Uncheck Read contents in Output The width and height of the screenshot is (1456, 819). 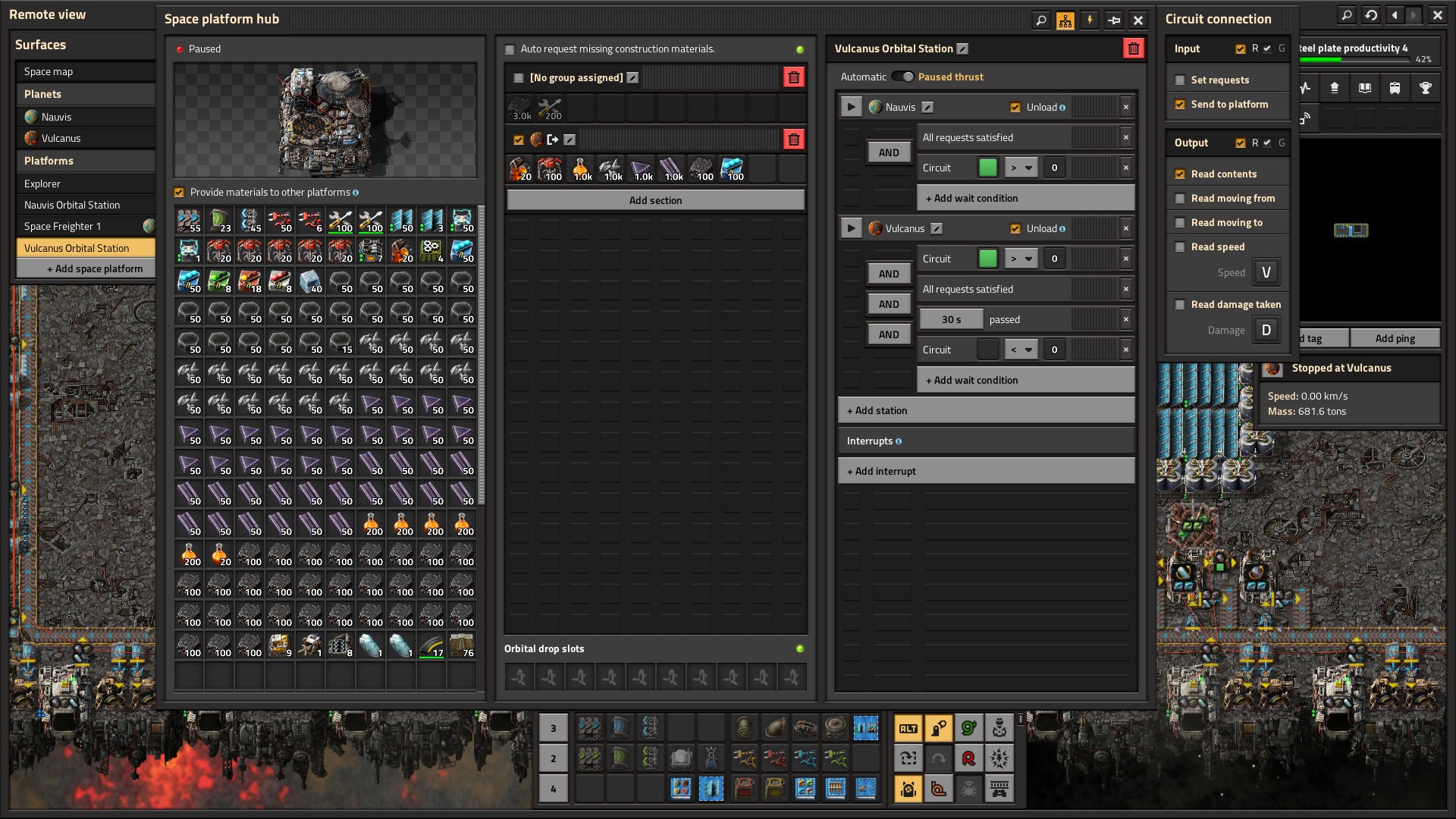coord(1180,174)
